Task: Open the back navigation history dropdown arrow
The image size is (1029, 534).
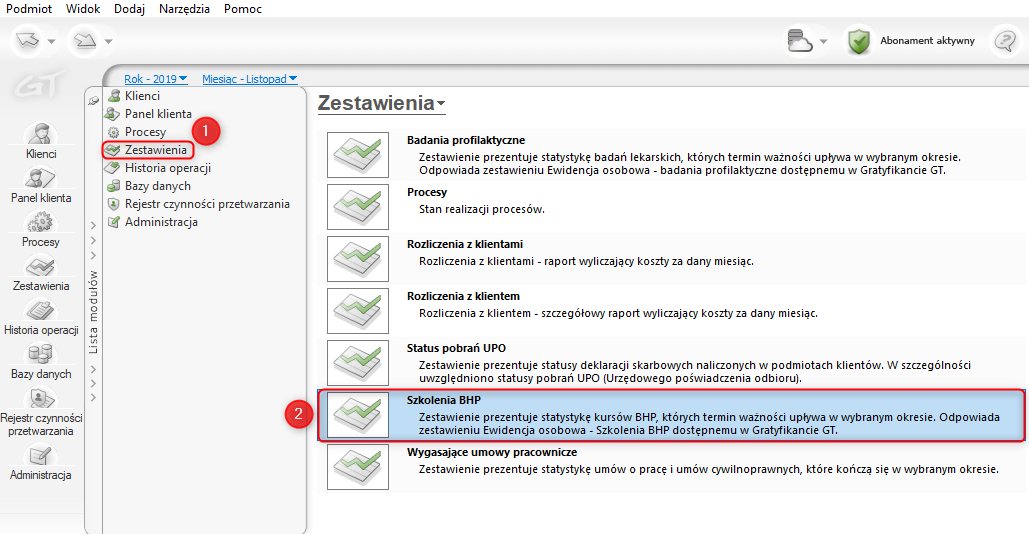Action: 51,41
